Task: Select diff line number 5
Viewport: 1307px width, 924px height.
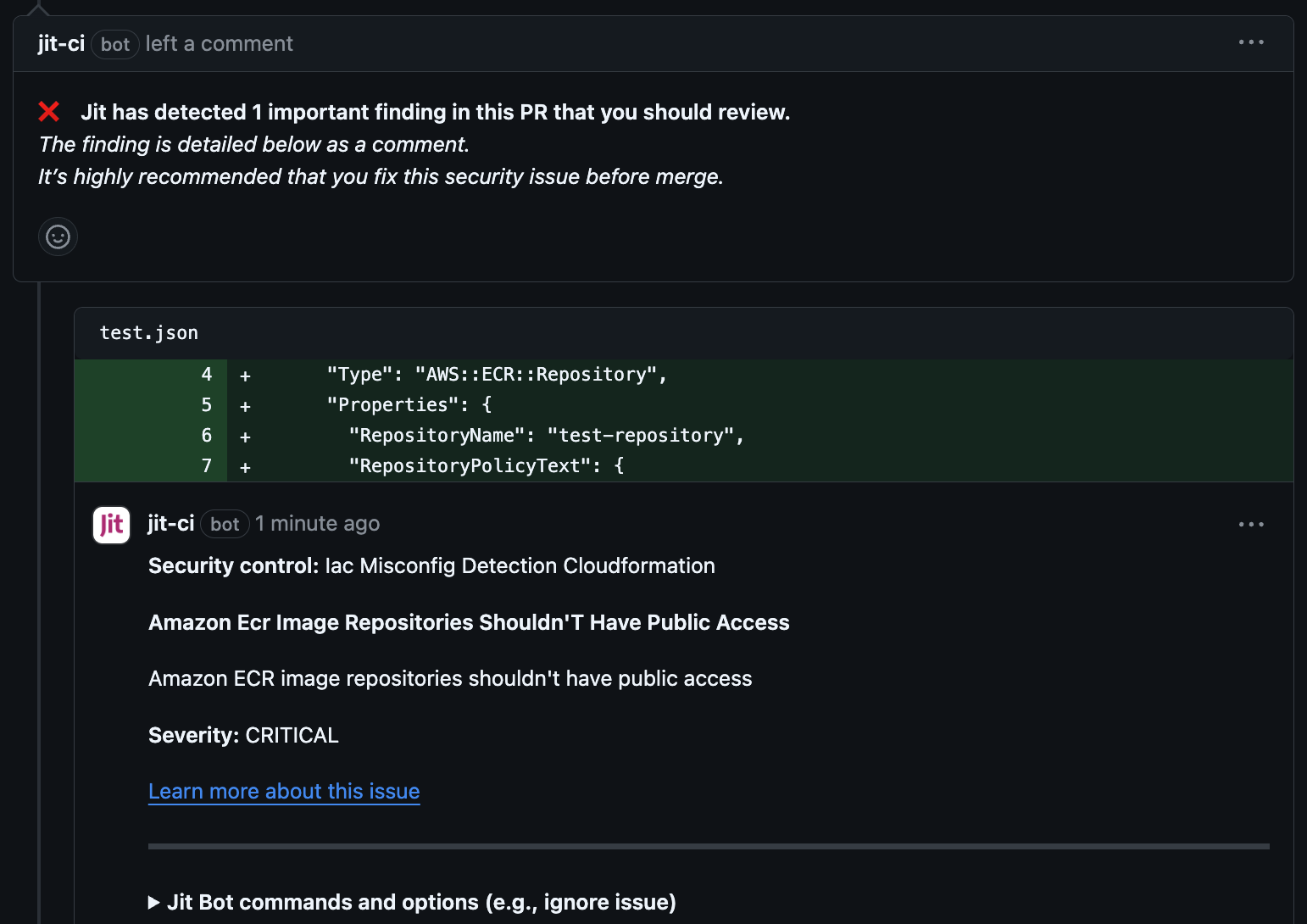Action: point(207,405)
